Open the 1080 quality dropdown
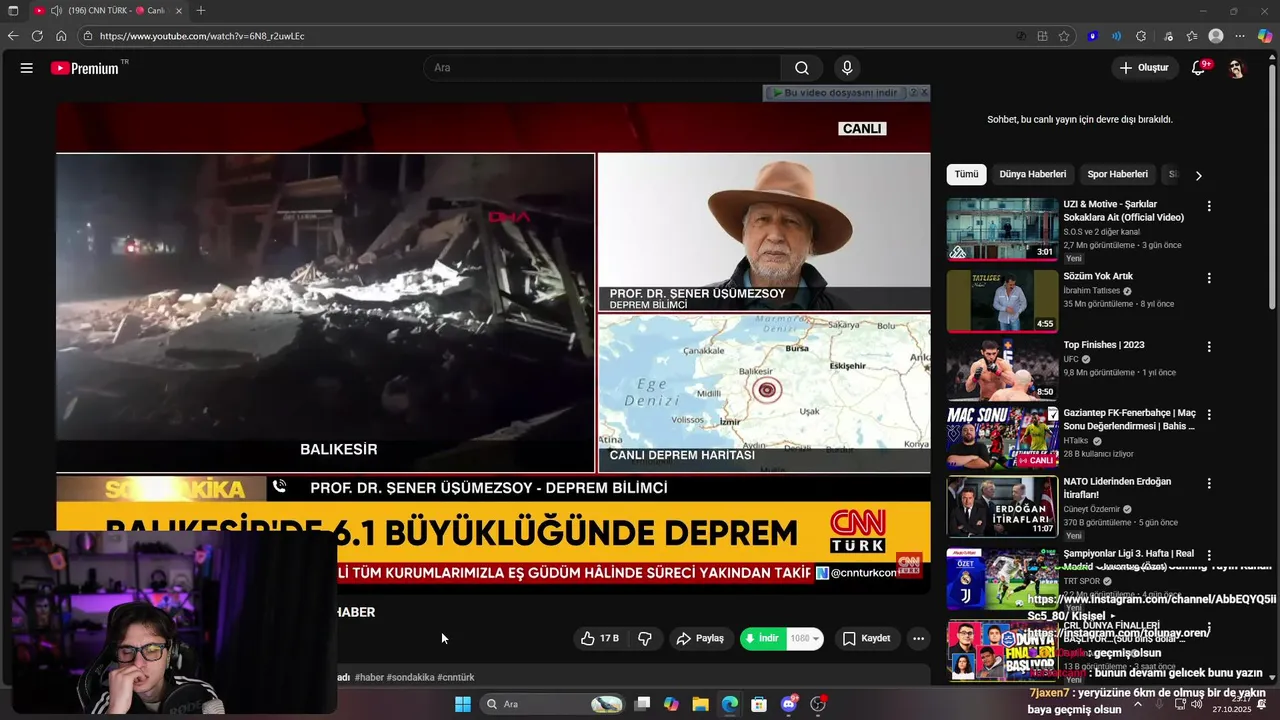1280x720 pixels. point(806,638)
